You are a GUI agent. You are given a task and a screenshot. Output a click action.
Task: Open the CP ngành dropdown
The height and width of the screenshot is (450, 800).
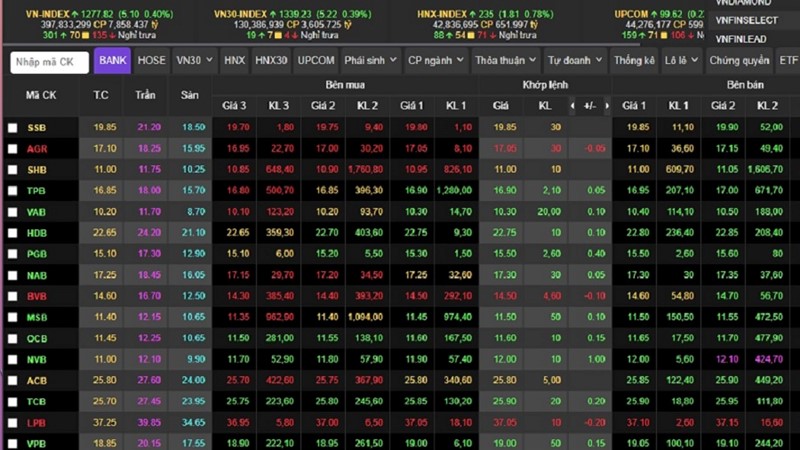436,60
